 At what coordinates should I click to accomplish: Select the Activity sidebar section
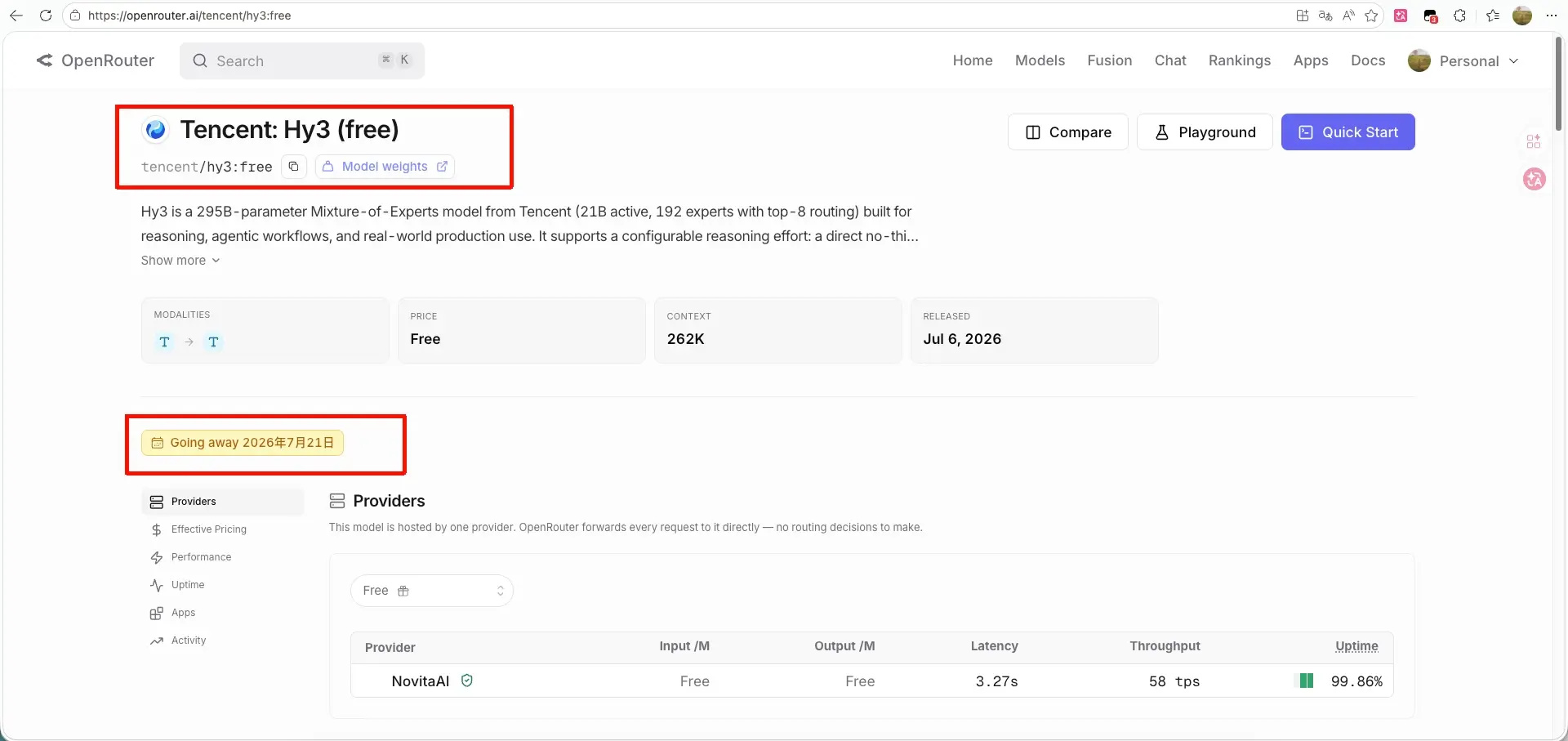pyautogui.click(x=223, y=641)
